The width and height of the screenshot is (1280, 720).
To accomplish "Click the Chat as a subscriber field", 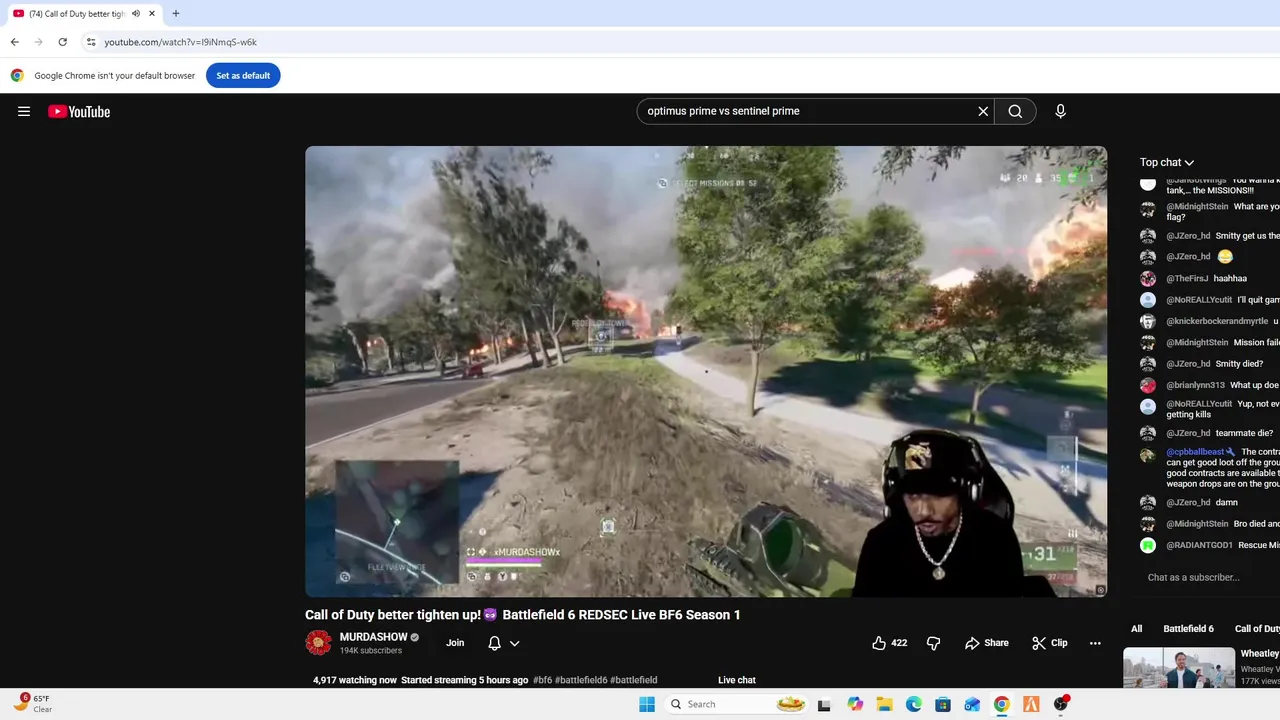I will tap(1194, 577).
